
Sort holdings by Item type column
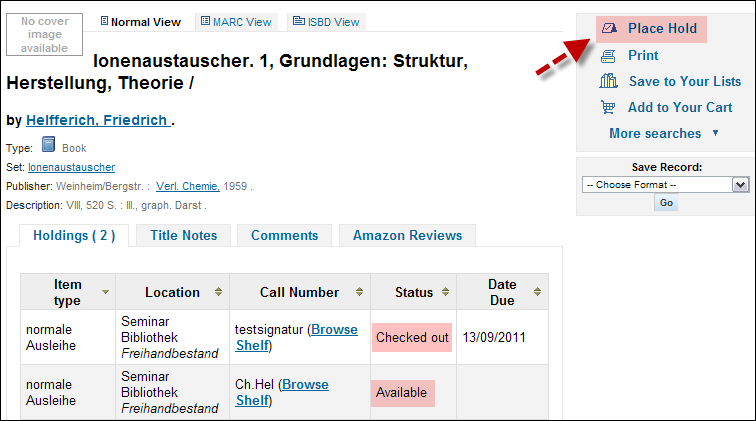105,293
